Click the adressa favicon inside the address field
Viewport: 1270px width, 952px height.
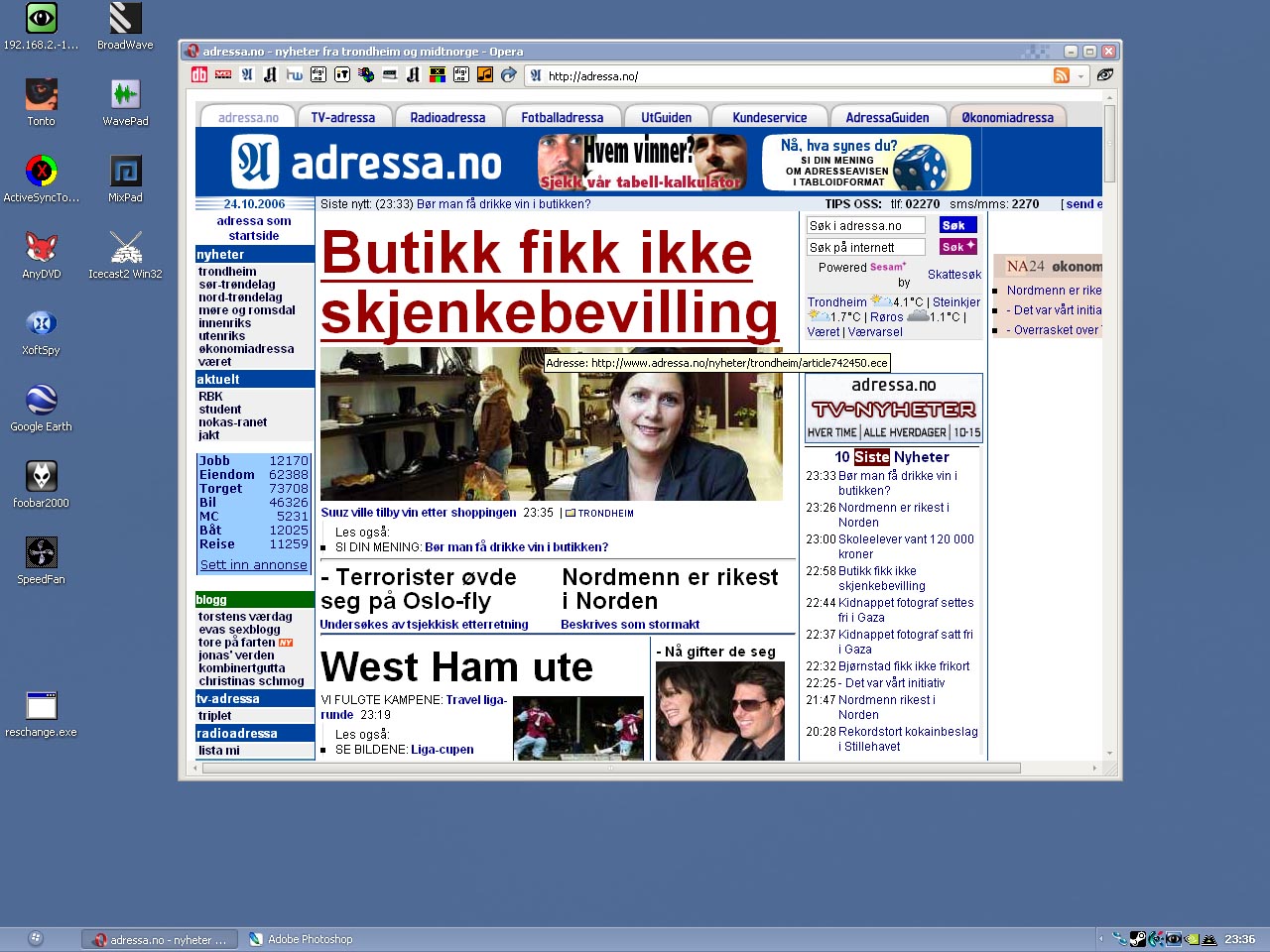[536, 75]
